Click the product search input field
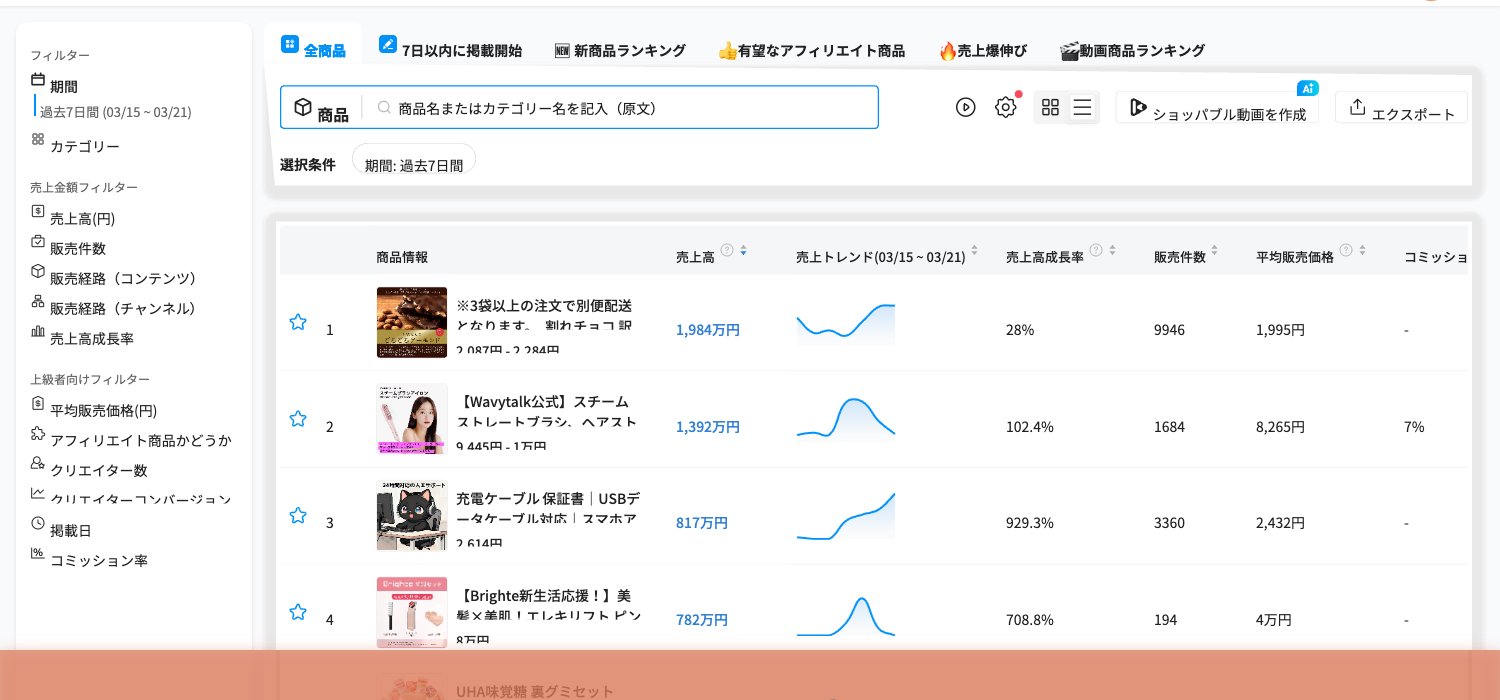 (620, 107)
